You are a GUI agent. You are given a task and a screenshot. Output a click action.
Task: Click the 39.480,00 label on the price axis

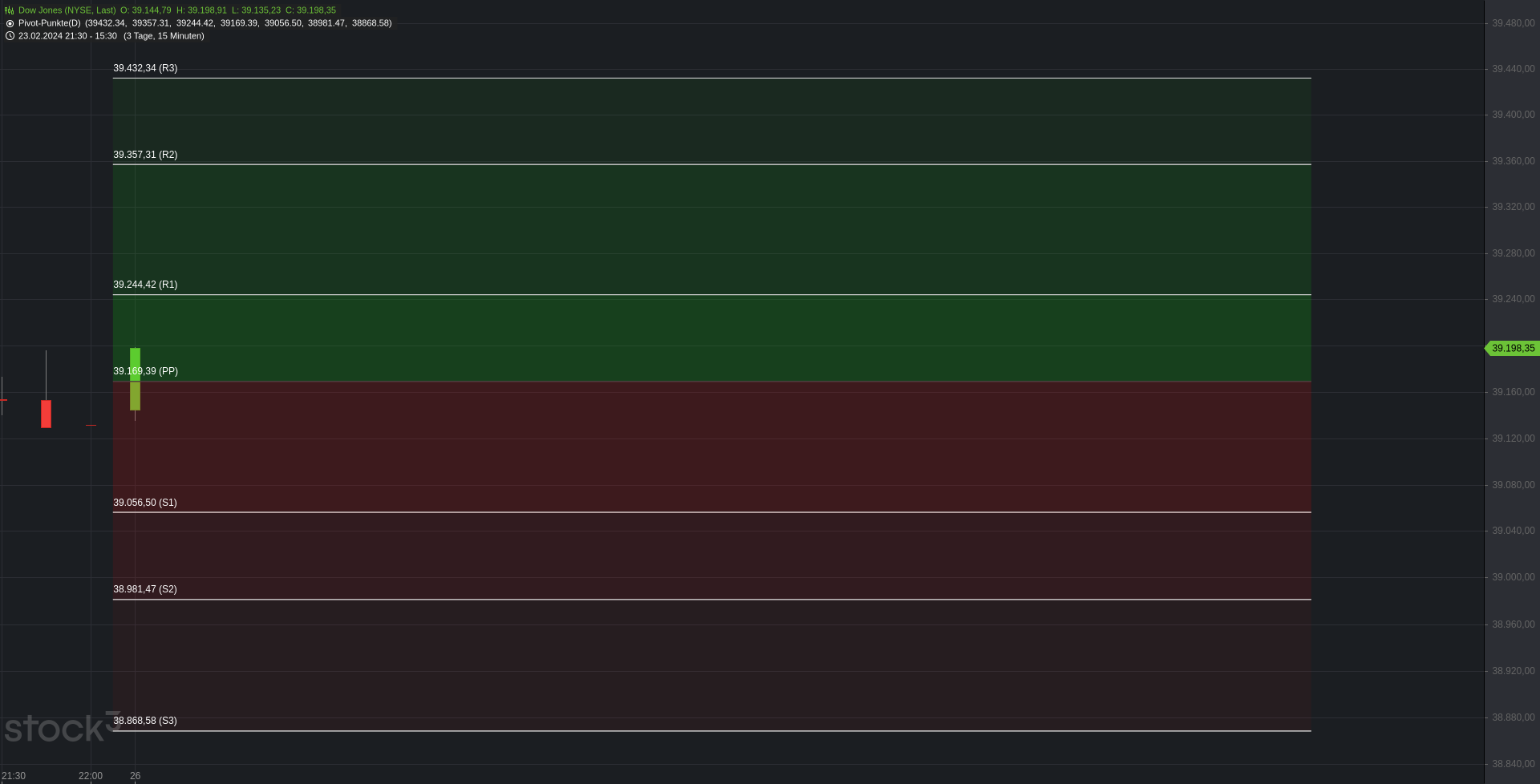(1513, 23)
